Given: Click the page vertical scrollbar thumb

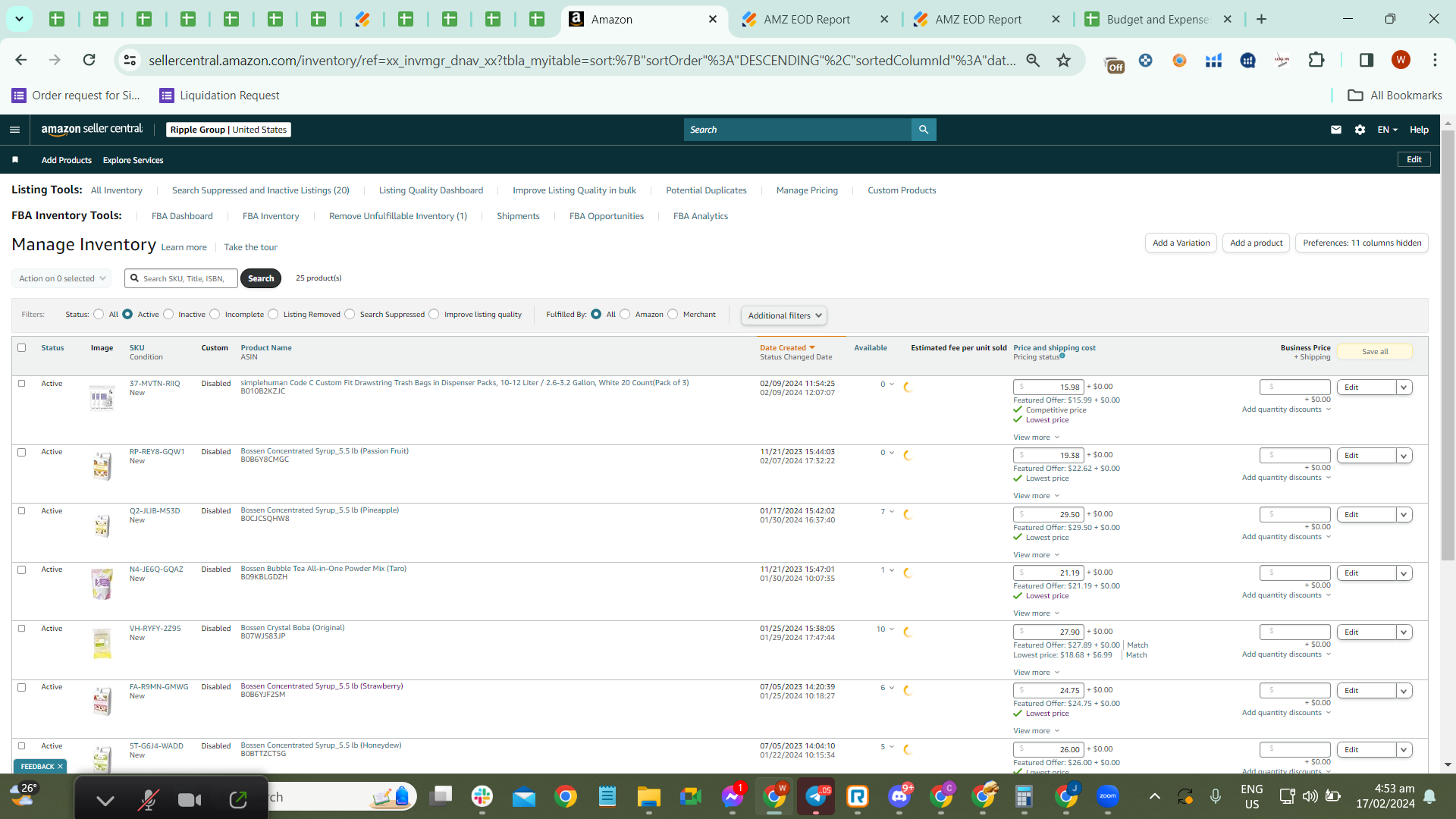Looking at the screenshot, I should [x=1448, y=345].
